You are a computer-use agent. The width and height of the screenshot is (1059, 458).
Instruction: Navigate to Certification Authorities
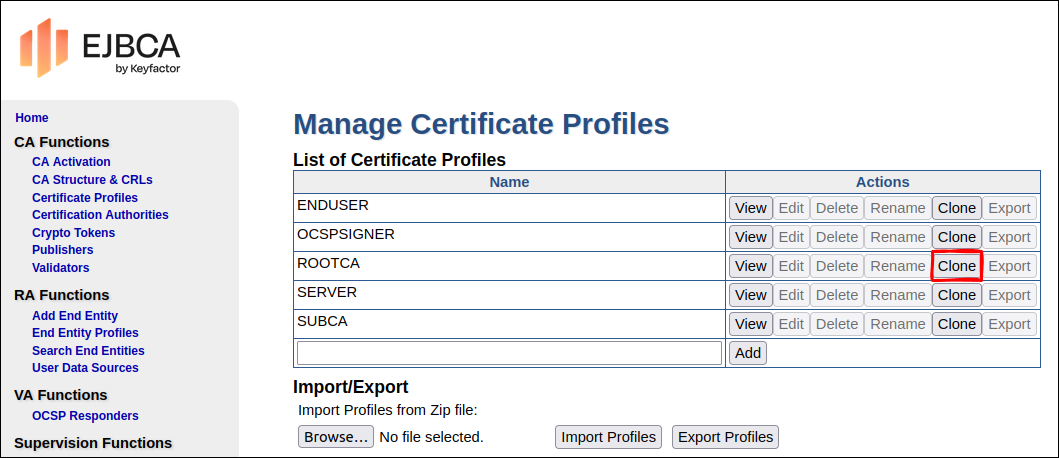tap(100, 215)
